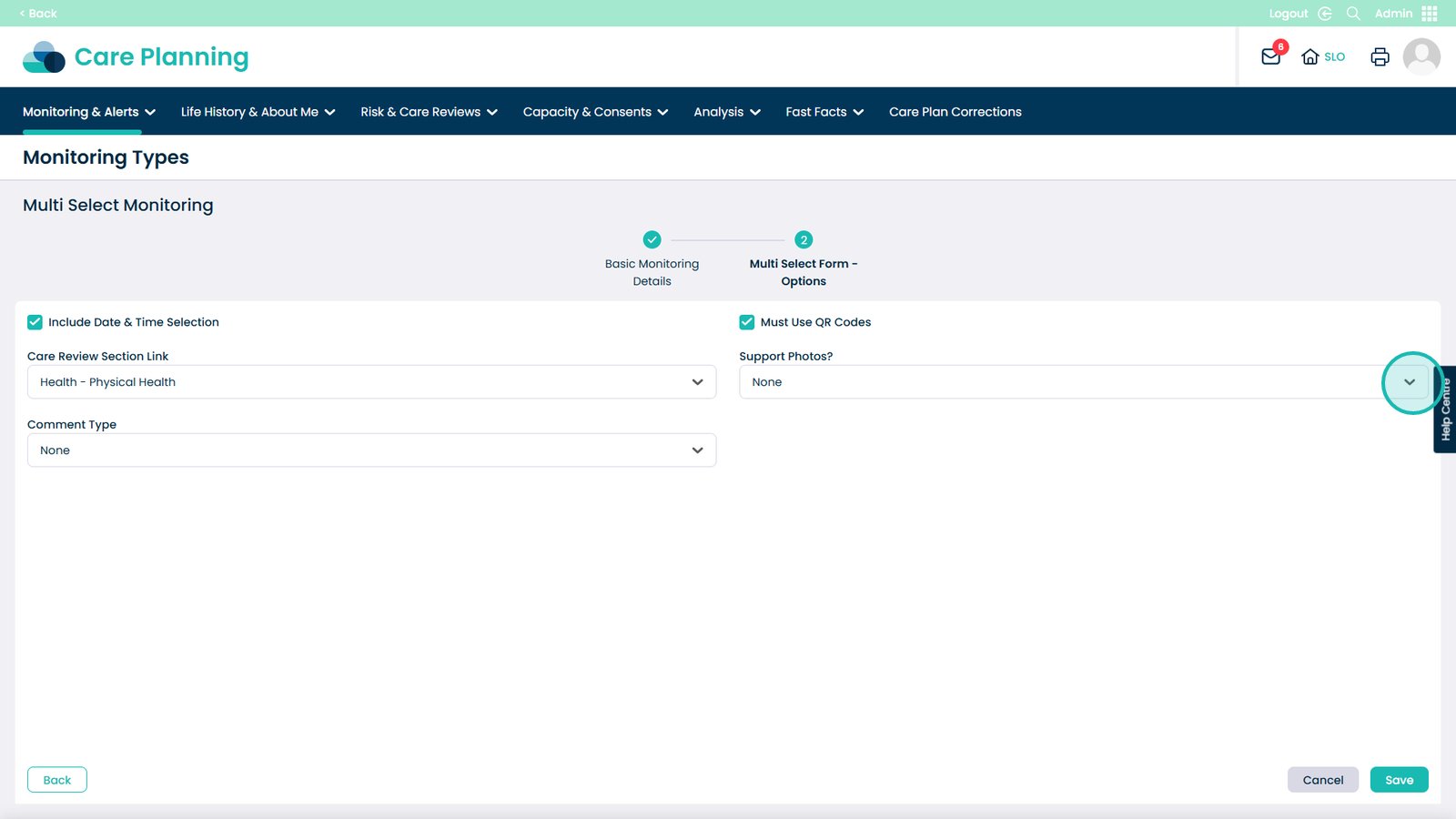The image size is (1456, 819).
Task: Open the Help Centre side tab
Action: point(1445,409)
